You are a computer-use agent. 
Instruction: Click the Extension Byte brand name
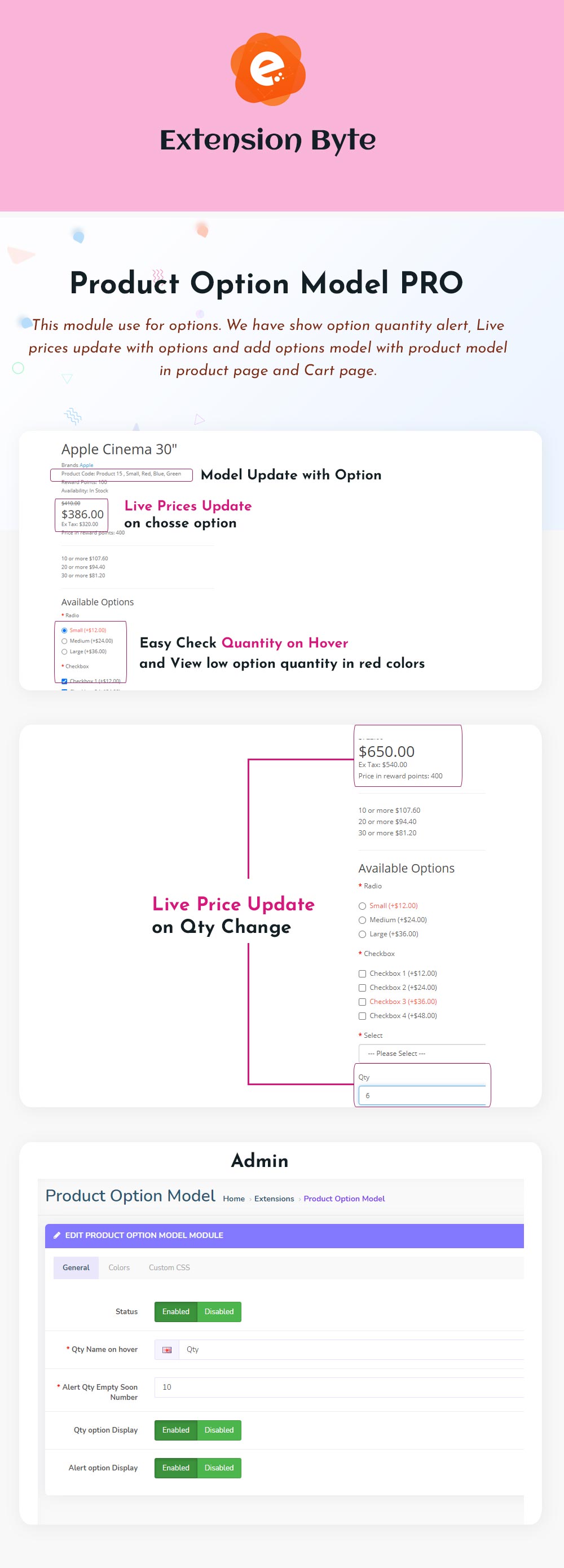(268, 140)
